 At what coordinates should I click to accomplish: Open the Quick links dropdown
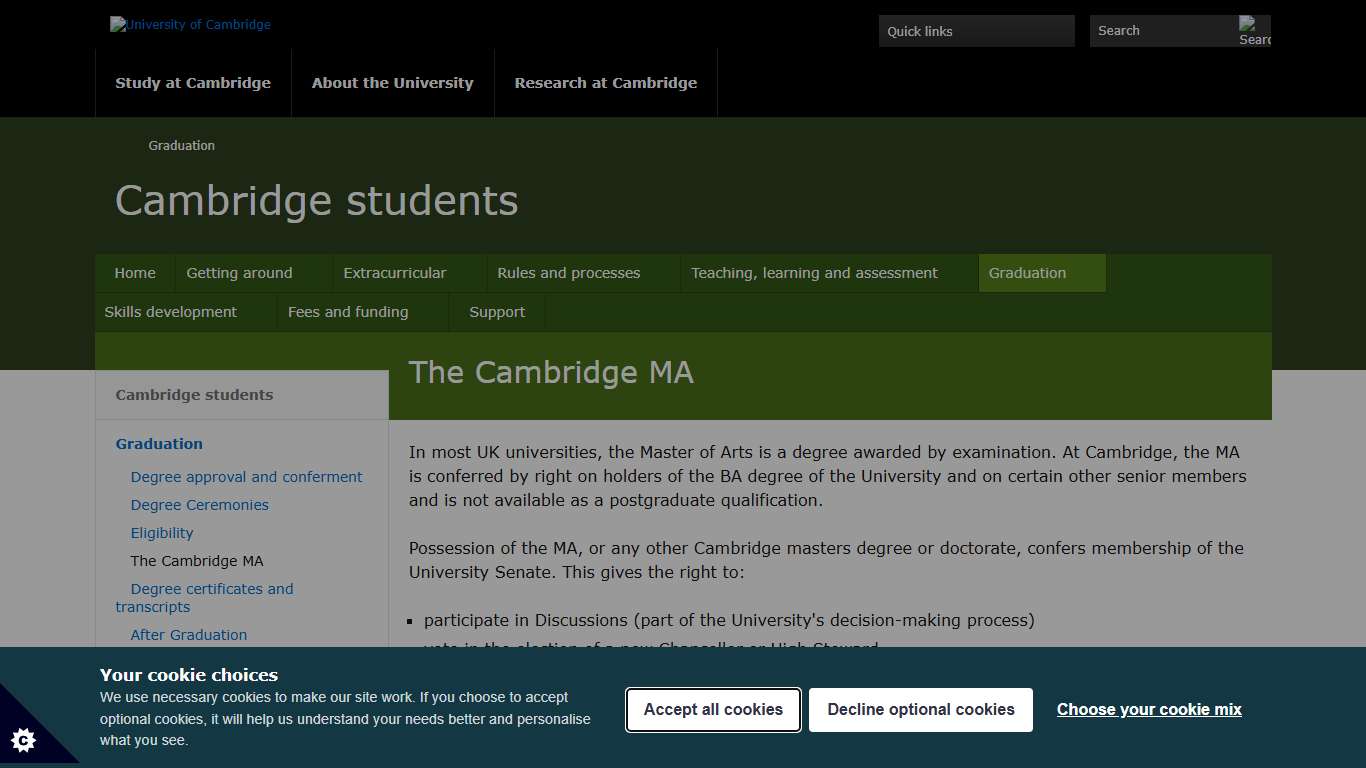pos(975,31)
